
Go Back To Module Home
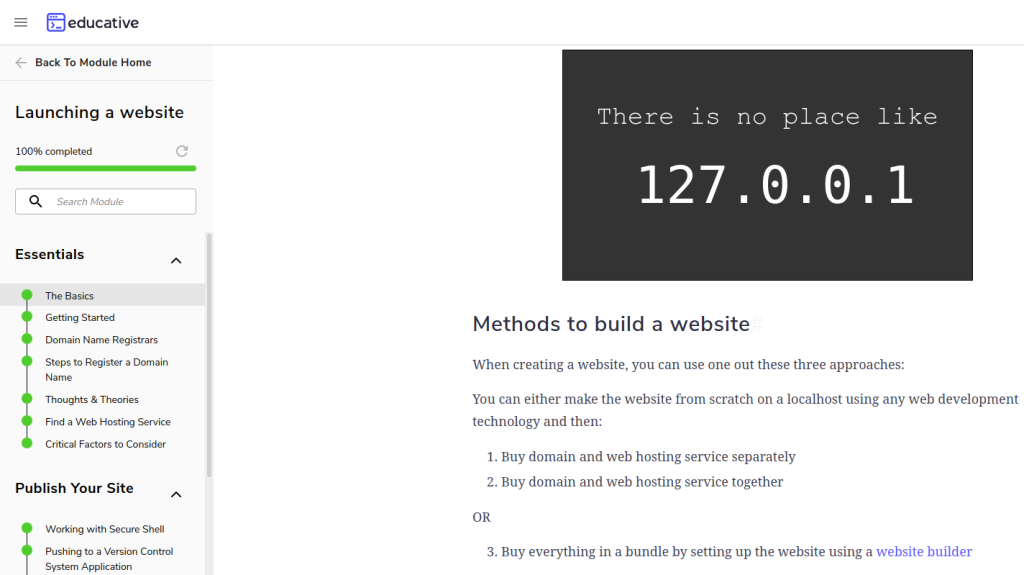tap(93, 63)
